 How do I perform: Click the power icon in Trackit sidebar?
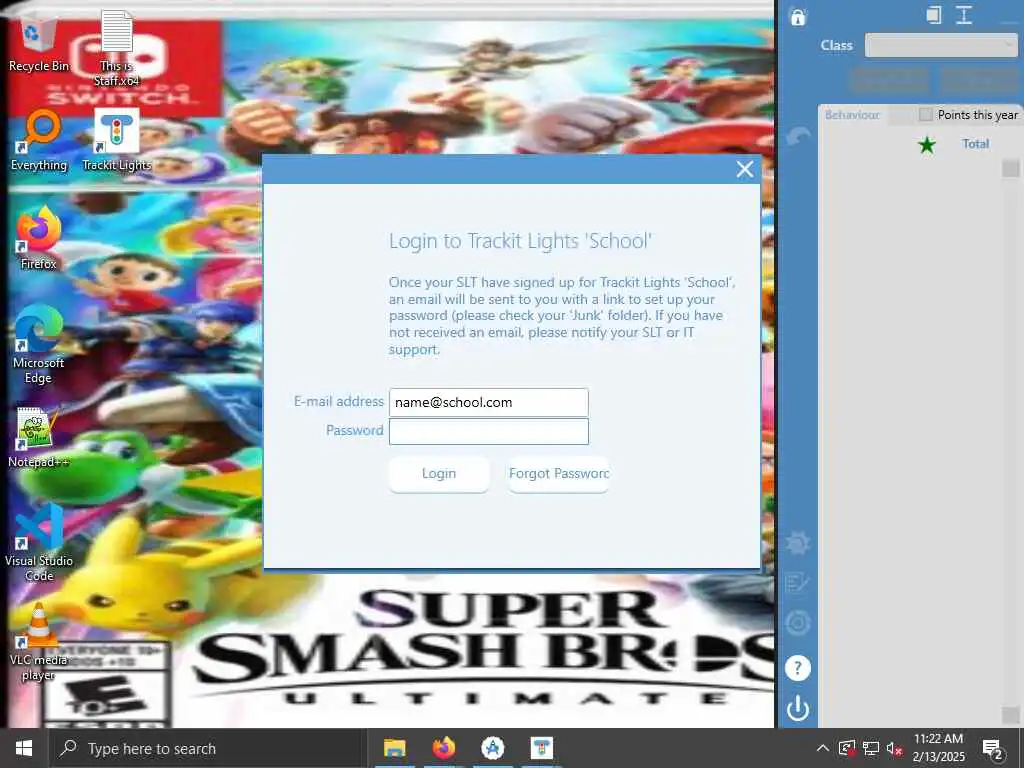(x=797, y=708)
